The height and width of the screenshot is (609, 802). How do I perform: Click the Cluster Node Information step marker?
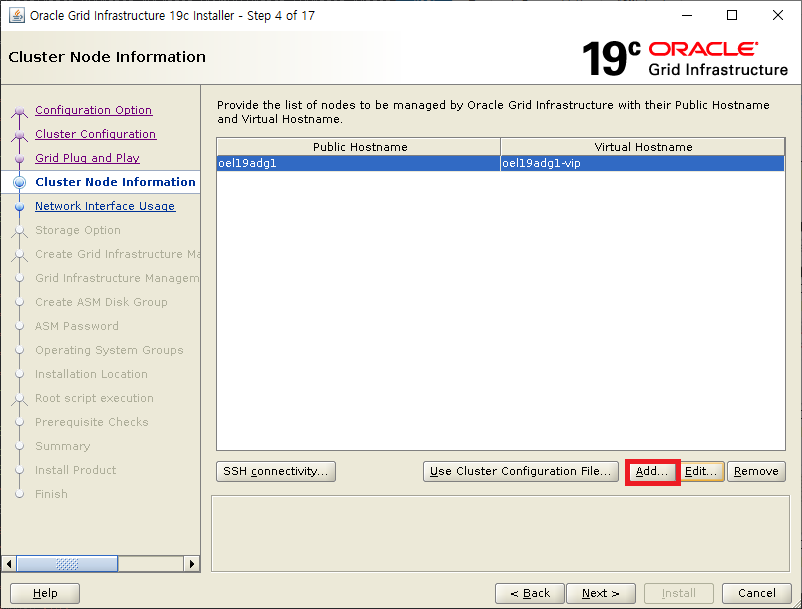pos(19,183)
